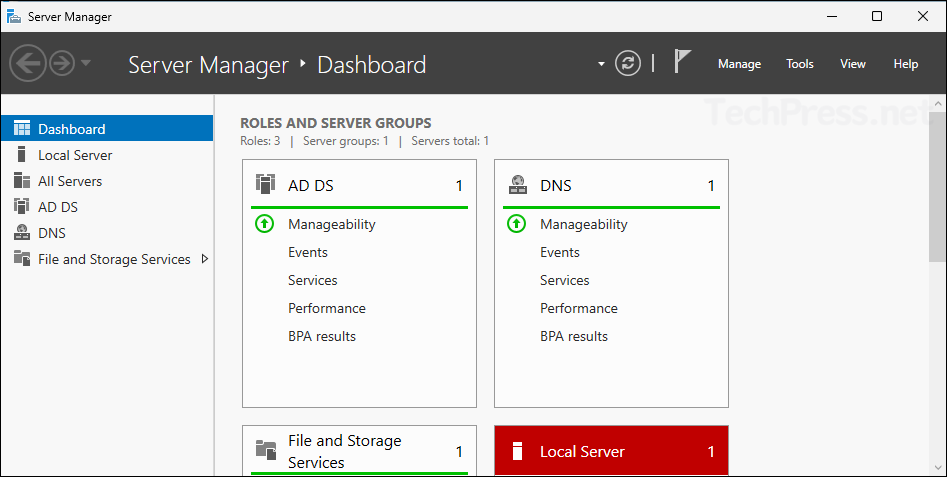Open the AD DS tile title

pos(310,185)
